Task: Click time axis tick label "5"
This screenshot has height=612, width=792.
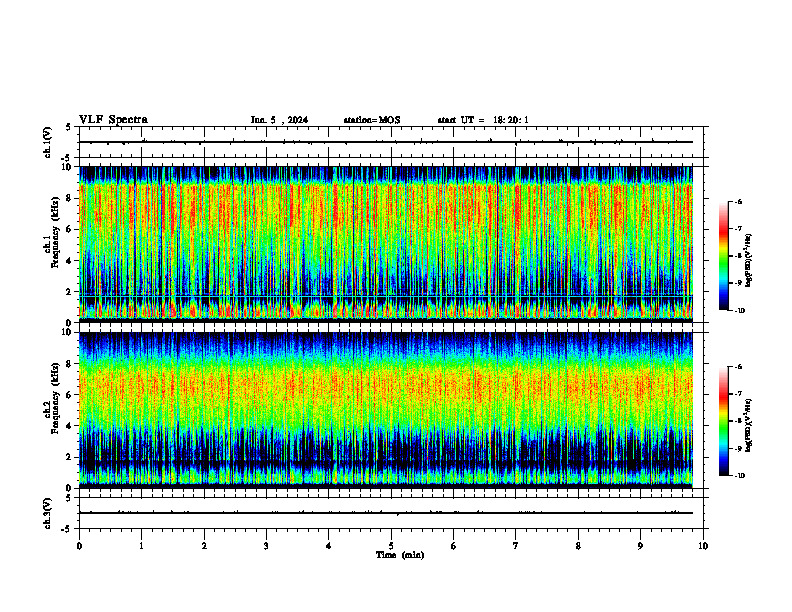Action: click(391, 546)
